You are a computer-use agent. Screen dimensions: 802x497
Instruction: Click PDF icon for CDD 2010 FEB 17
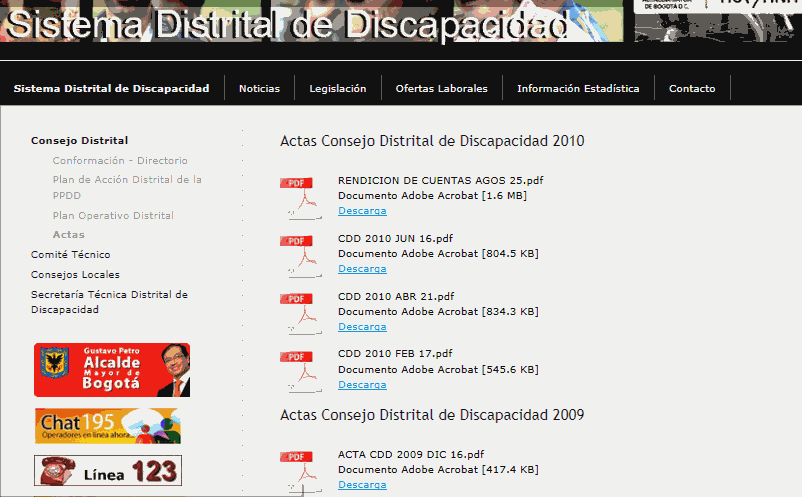click(x=296, y=370)
